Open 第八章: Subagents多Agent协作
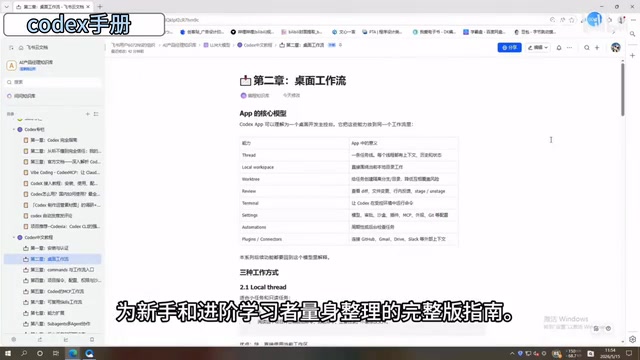This screenshot has height=360, width=640. point(57,324)
